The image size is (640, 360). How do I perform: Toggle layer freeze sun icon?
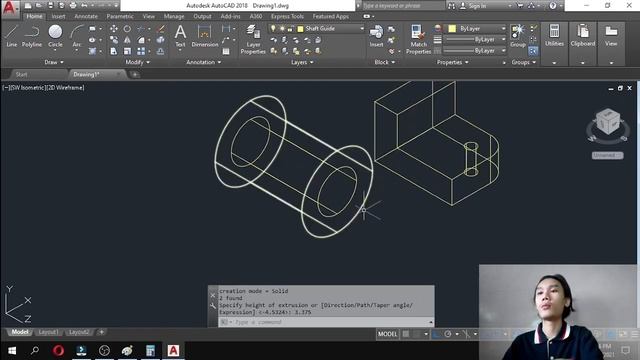282,29
